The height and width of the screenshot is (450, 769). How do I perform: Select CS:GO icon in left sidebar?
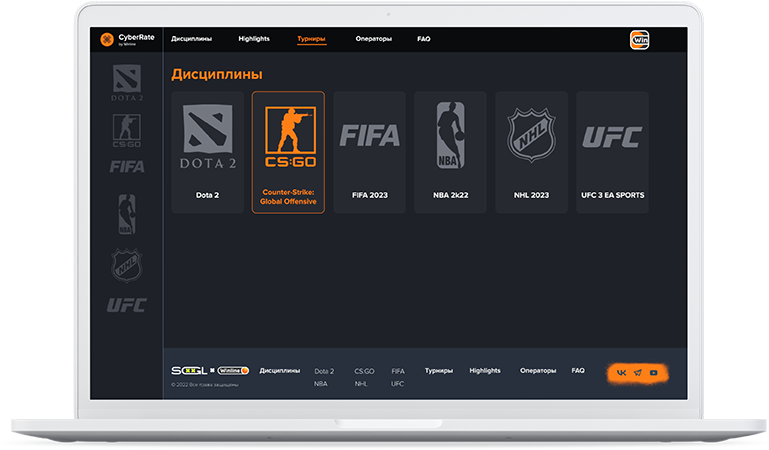127,131
